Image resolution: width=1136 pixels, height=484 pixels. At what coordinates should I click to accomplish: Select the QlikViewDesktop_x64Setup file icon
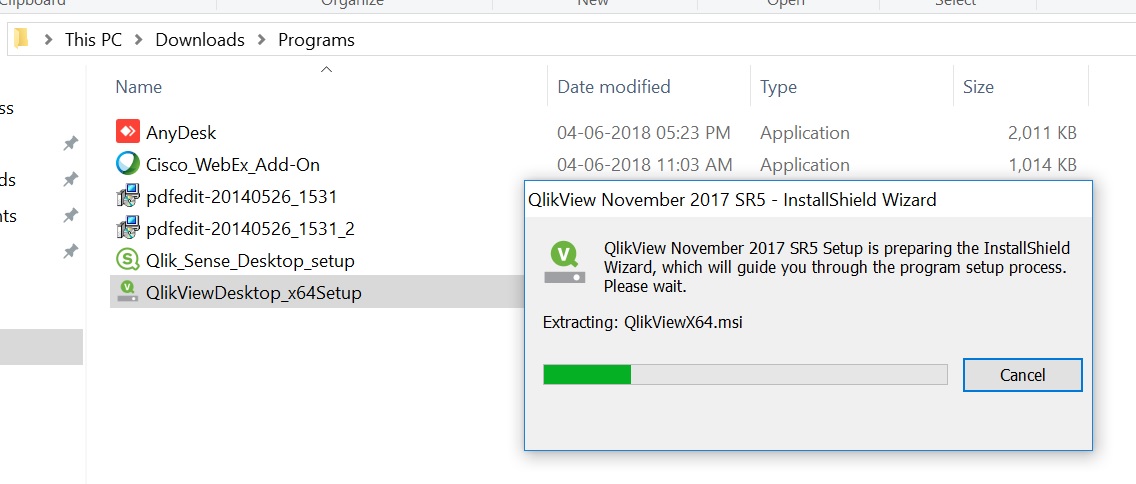point(128,292)
